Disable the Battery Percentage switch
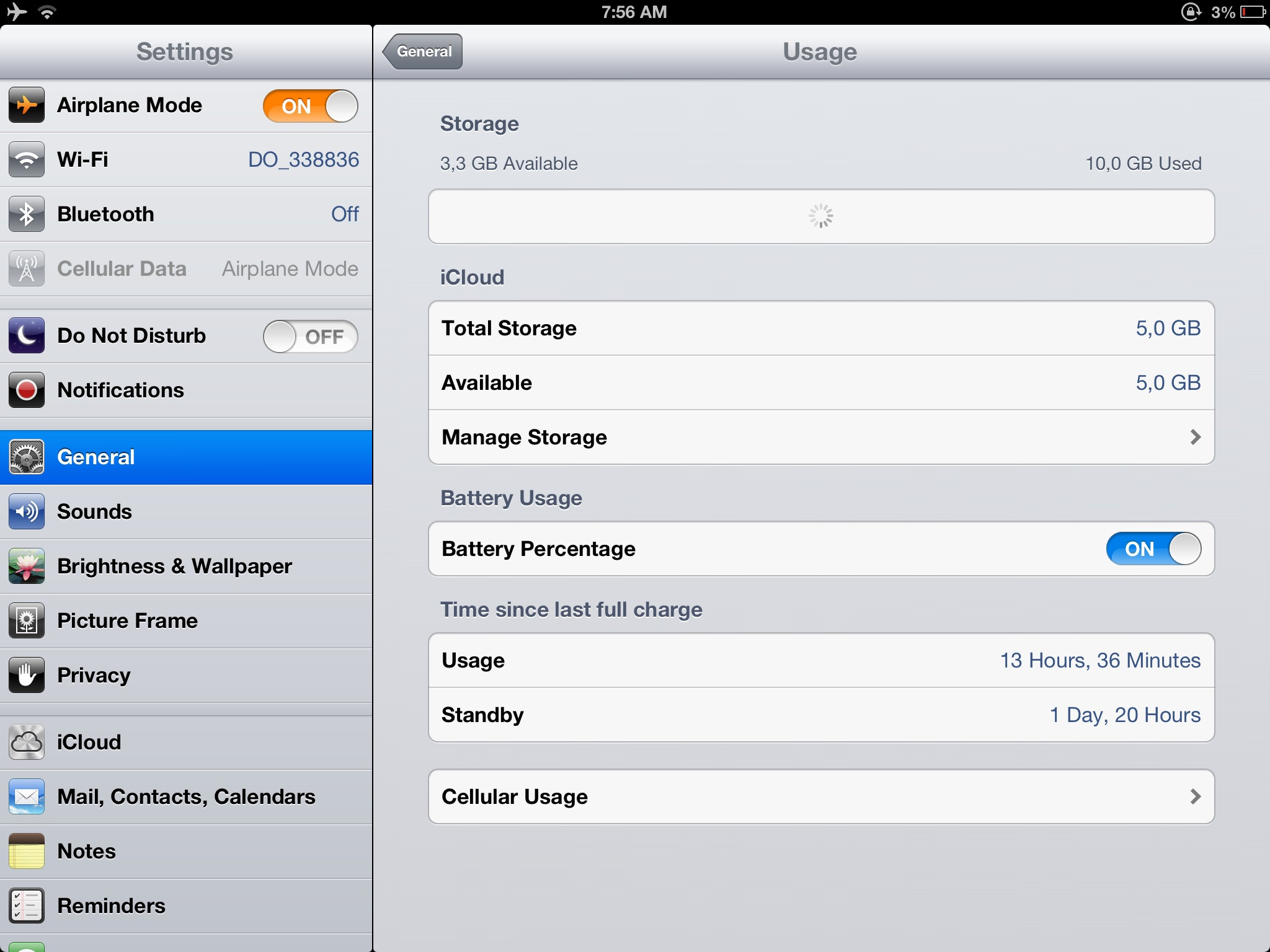Image resolution: width=1270 pixels, height=952 pixels. click(x=1153, y=549)
